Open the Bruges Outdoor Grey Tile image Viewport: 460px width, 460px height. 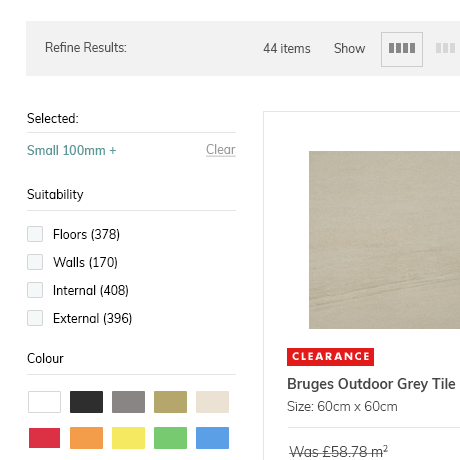(x=384, y=240)
